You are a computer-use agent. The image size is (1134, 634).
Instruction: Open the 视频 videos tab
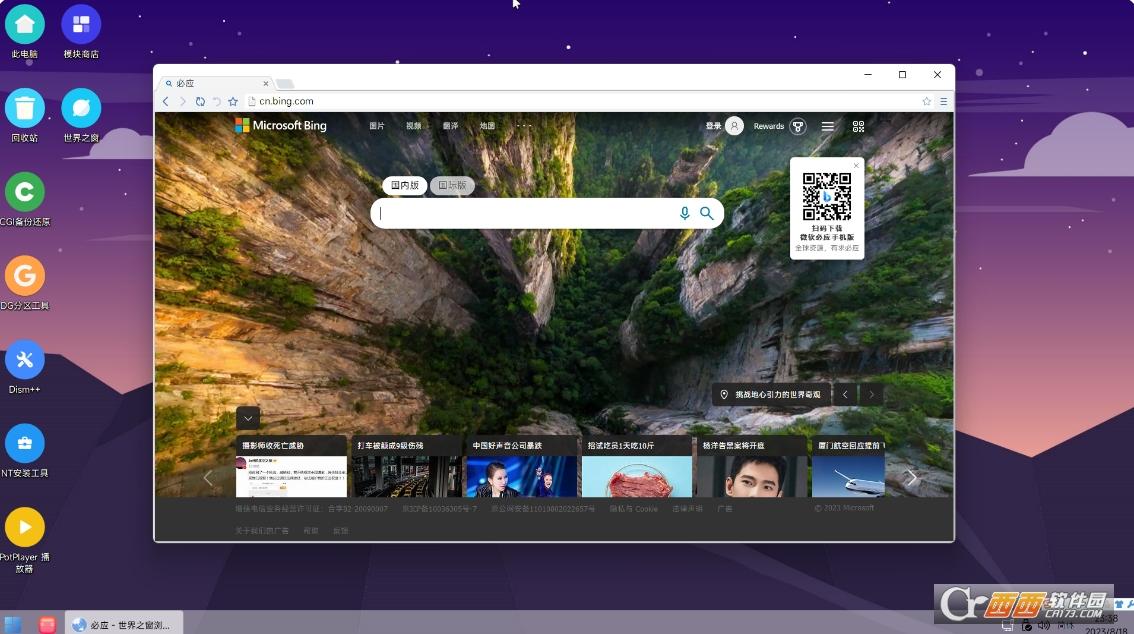[x=414, y=126]
